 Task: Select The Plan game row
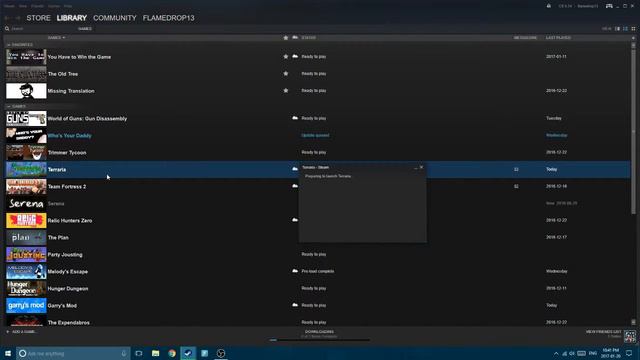click(318, 238)
